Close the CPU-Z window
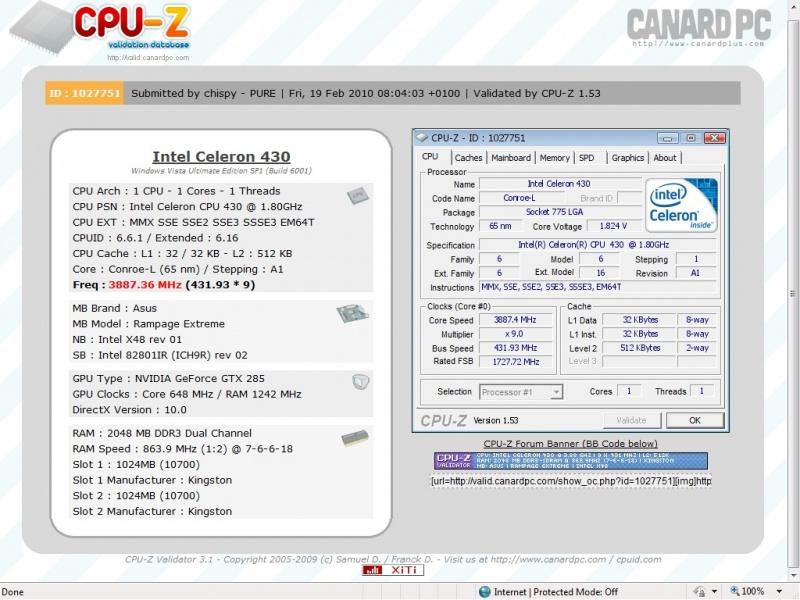 [715, 138]
